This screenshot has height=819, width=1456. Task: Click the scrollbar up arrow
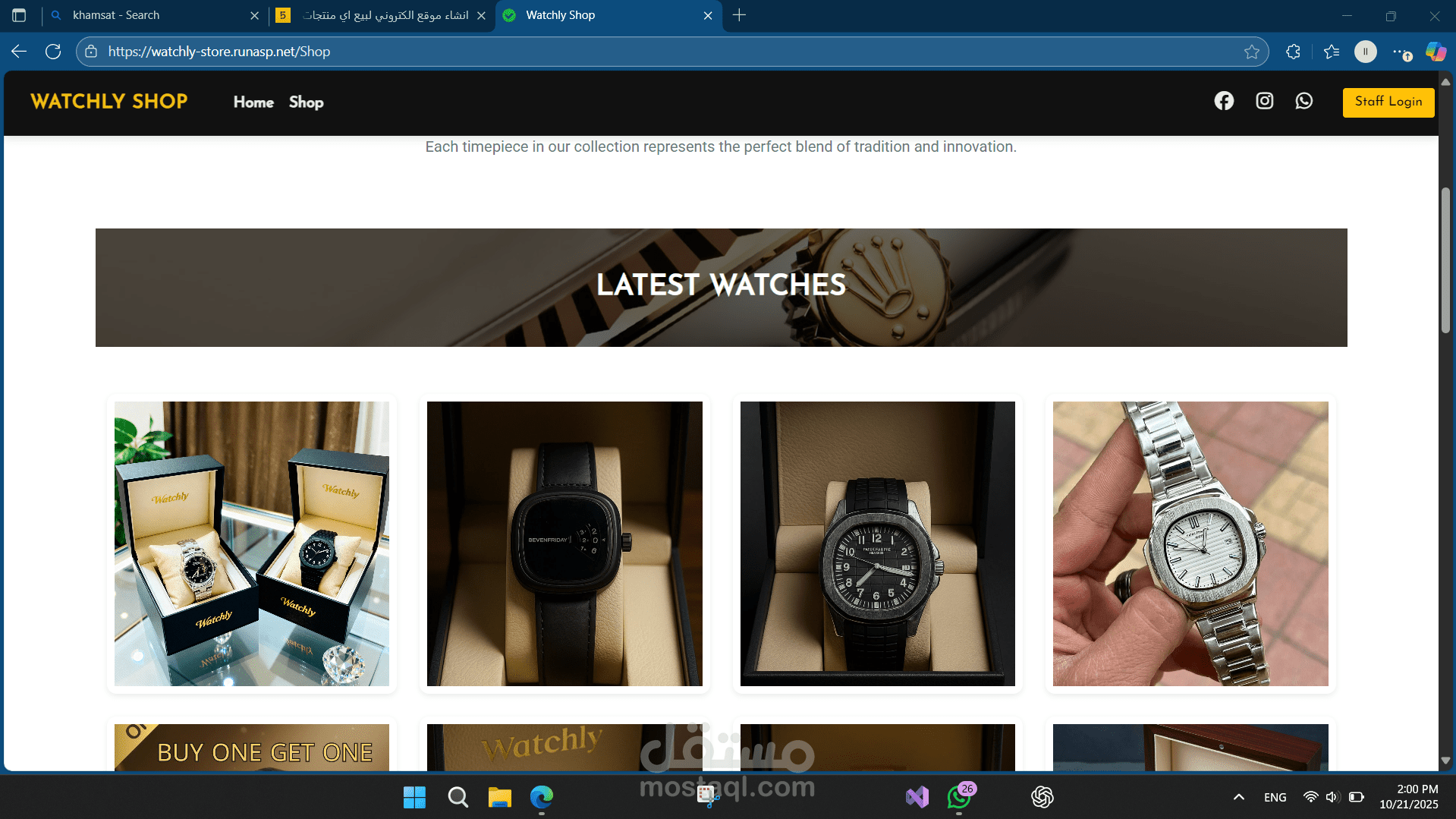(x=1445, y=81)
